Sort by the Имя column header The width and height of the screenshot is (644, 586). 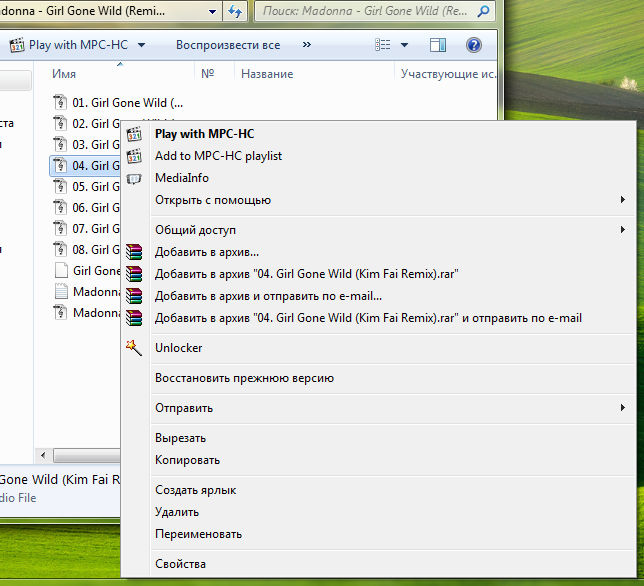[64, 74]
